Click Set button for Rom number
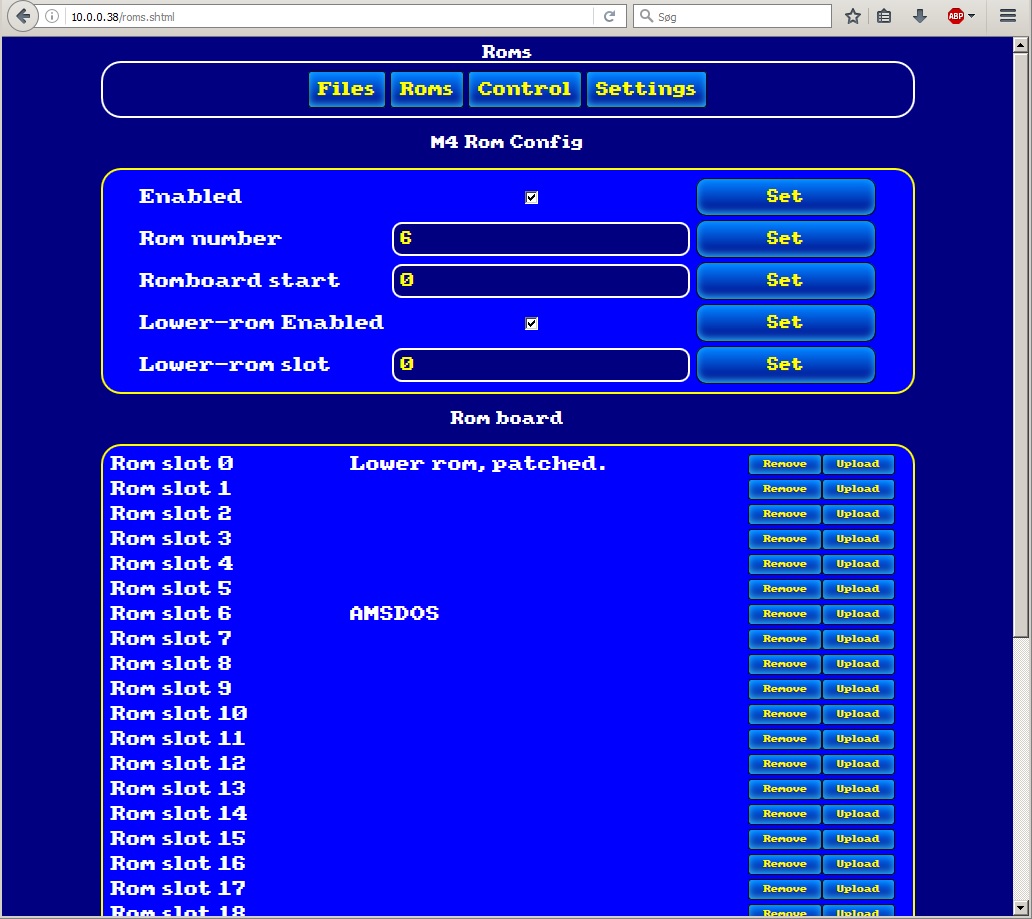Screen dimensions: 1032x919 (x=785, y=238)
